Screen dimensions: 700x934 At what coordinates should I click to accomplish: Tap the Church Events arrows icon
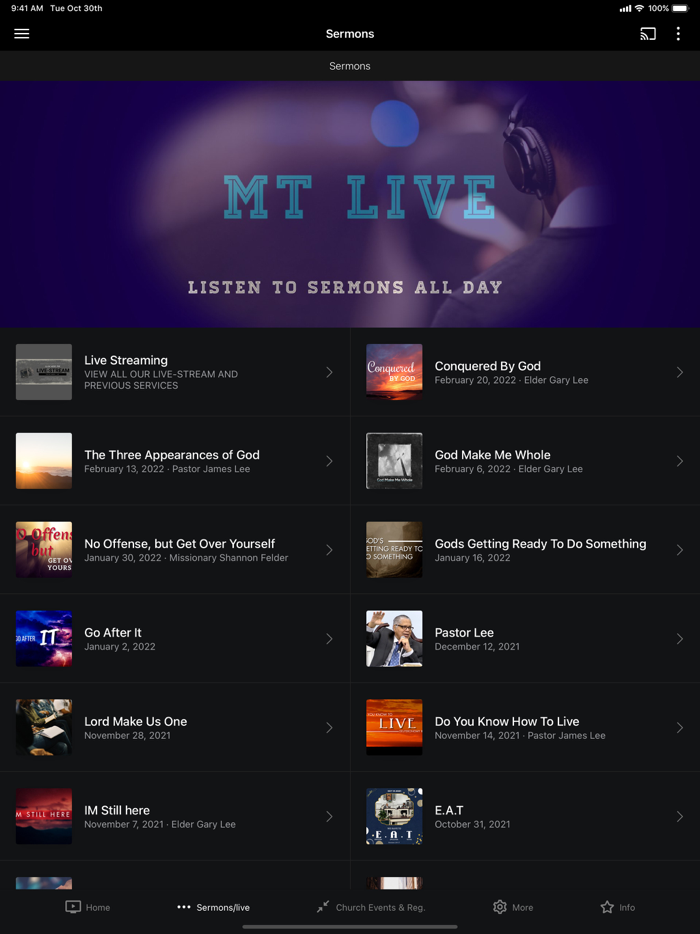pyautogui.click(x=323, y=907)
